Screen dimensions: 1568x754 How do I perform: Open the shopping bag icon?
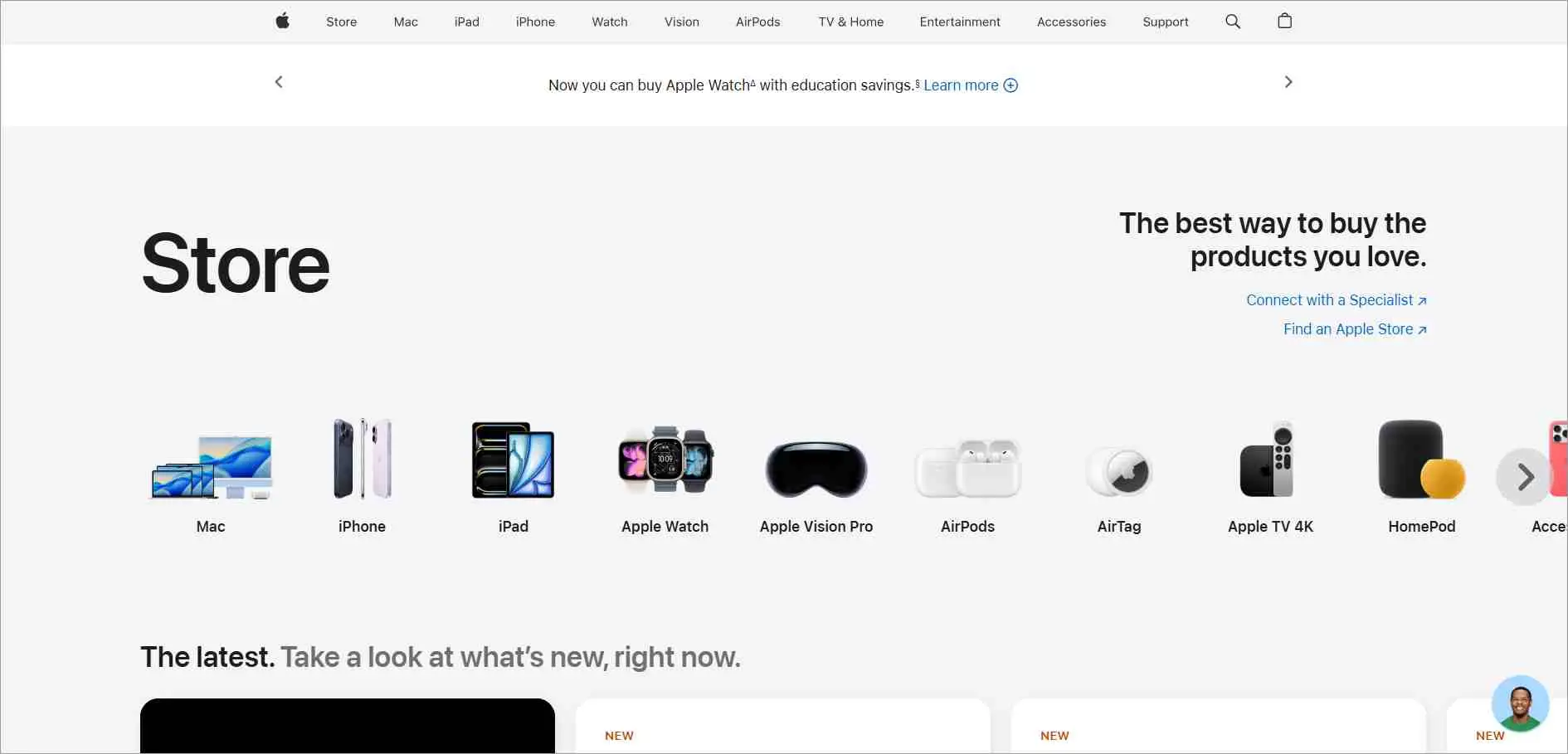[1284, 21]
